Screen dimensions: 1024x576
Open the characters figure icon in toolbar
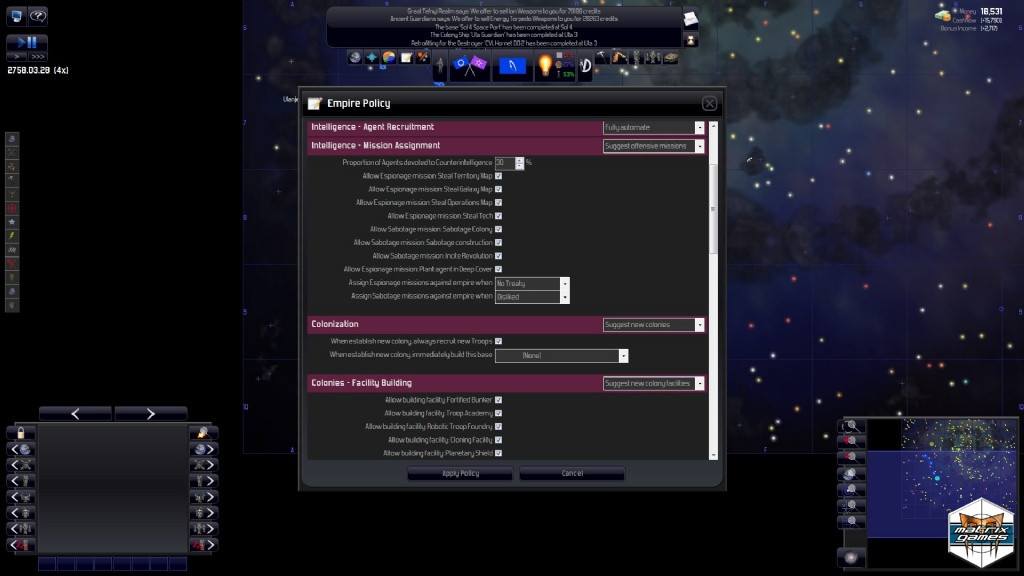coord(440,65)
